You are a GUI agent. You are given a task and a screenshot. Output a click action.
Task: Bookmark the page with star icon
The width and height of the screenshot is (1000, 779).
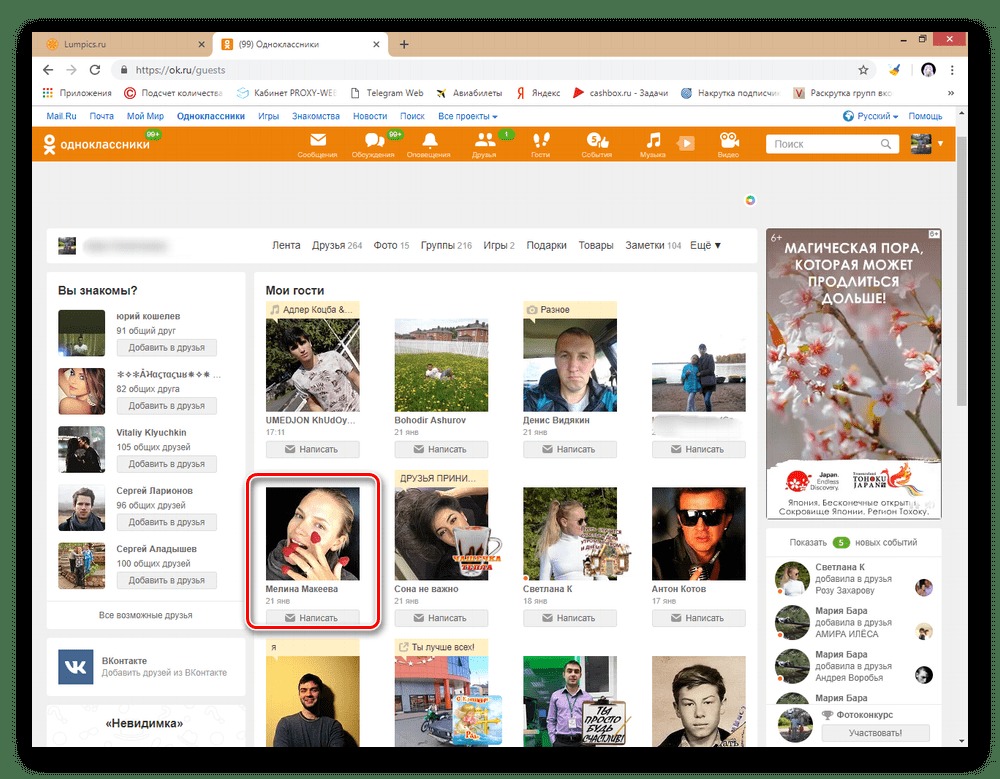(x=863, y=70)
